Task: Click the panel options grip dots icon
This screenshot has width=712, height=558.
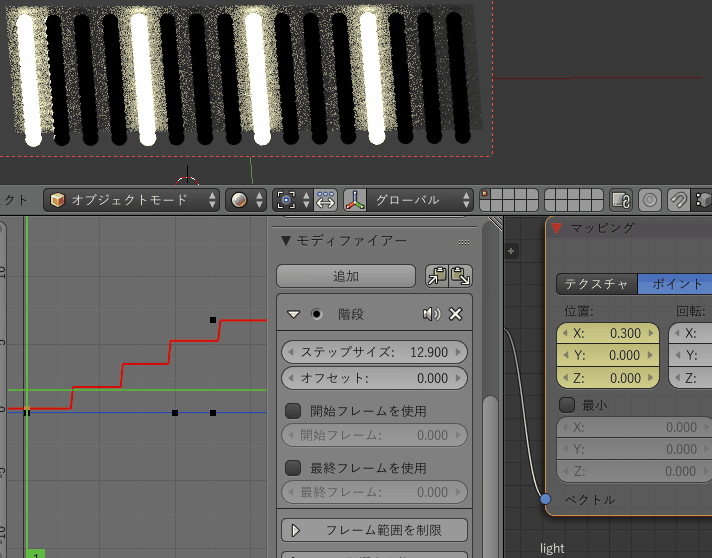Action: pyautogui.click(x=464, y=242)
